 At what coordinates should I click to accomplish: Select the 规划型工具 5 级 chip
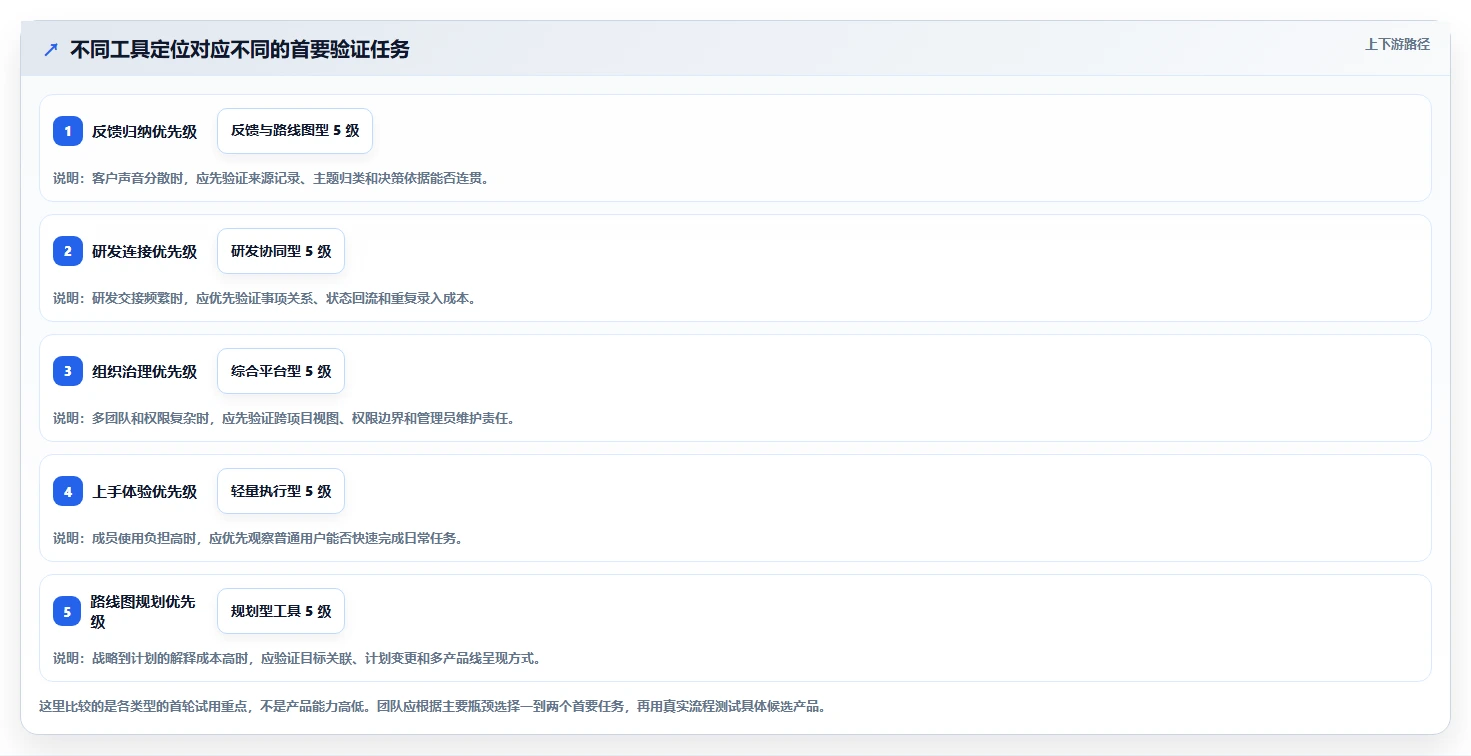281,611
